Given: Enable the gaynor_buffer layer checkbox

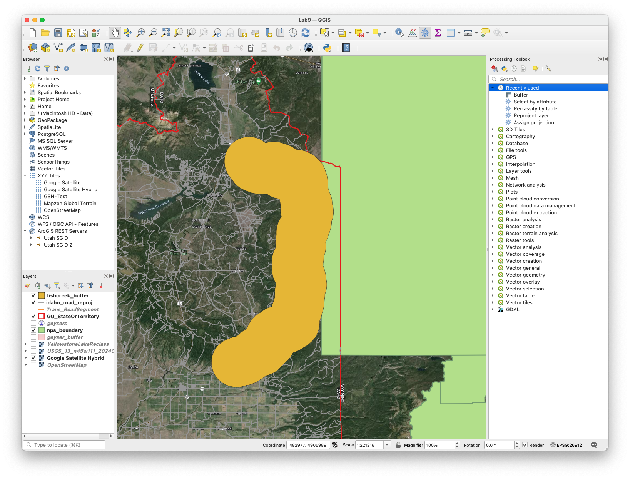Looking at the screenshot, I should coord(33,338).
